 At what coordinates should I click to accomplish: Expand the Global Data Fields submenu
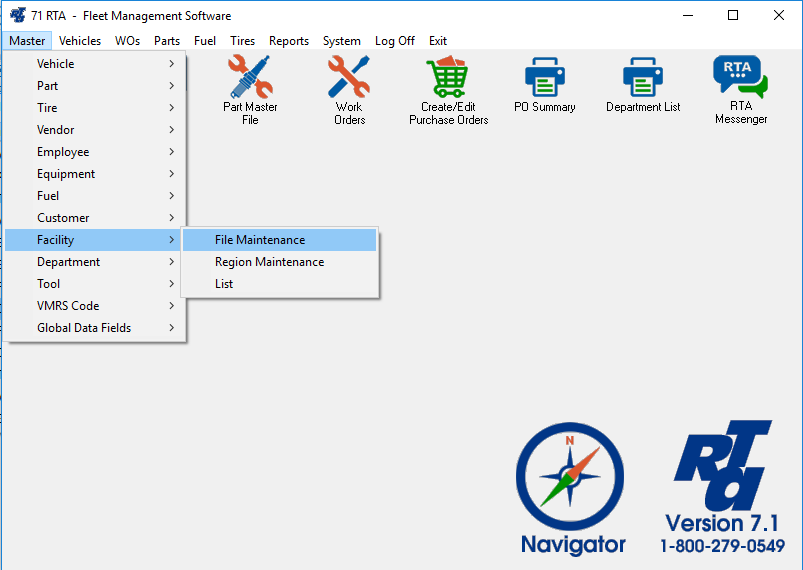[95, 328]
